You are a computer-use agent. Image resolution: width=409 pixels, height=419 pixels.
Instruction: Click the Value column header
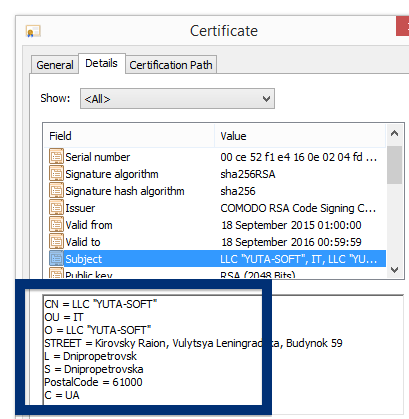point(300,136)
